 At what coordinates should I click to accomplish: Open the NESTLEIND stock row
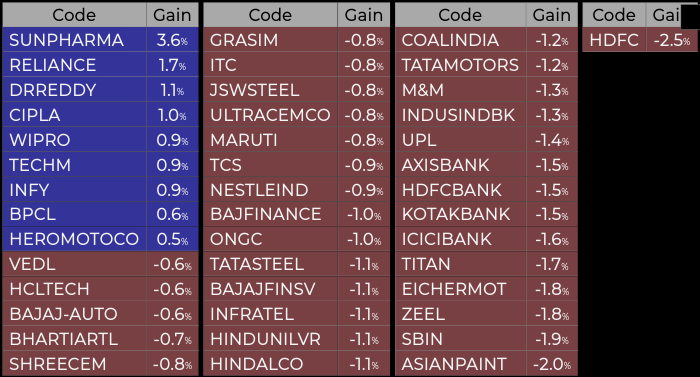tap(296, 190)
